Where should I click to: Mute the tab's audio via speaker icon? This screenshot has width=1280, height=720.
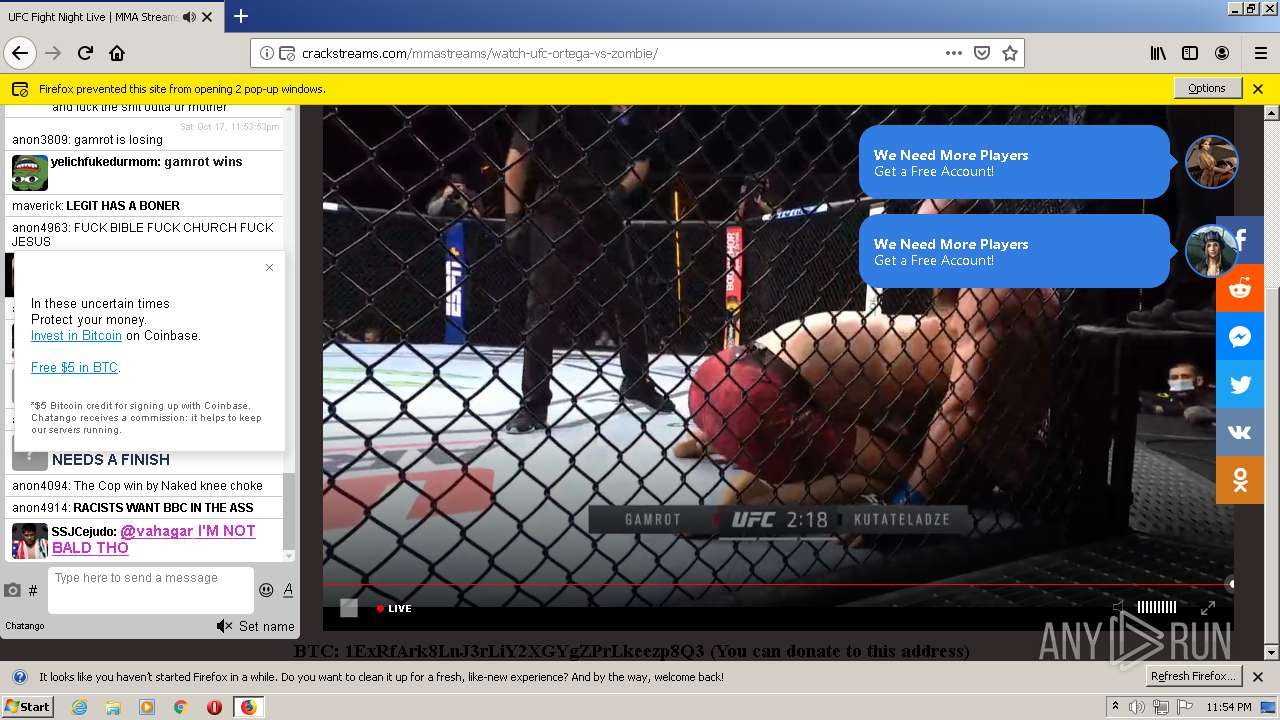click(x=189, y=17)
